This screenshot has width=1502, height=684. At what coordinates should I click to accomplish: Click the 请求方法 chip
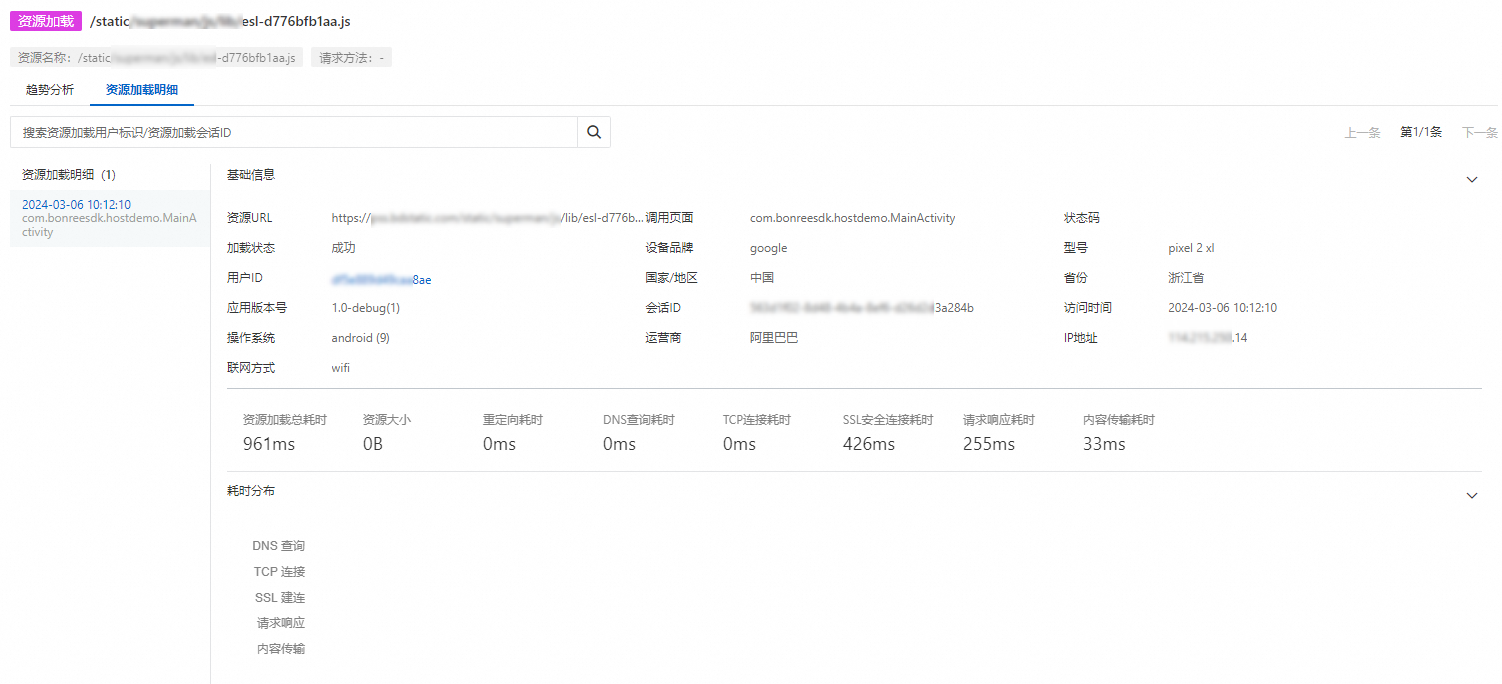click(x=351, y=58)
